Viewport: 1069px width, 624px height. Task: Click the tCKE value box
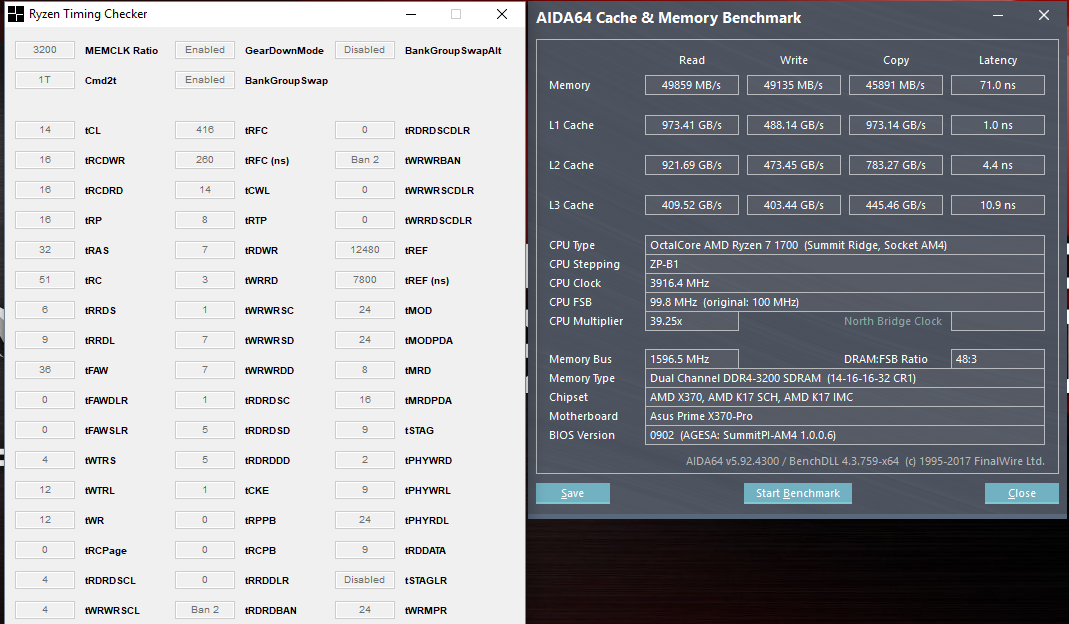(205, 490)
